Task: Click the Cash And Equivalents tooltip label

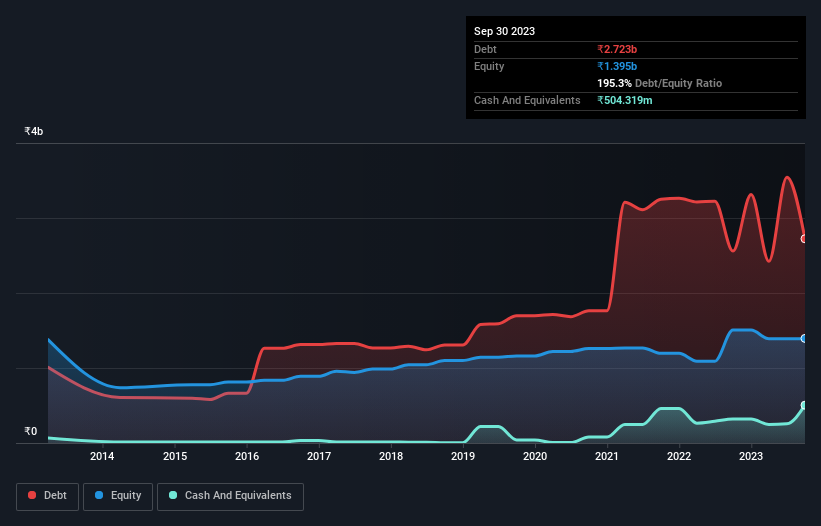Action: [527, 100]
